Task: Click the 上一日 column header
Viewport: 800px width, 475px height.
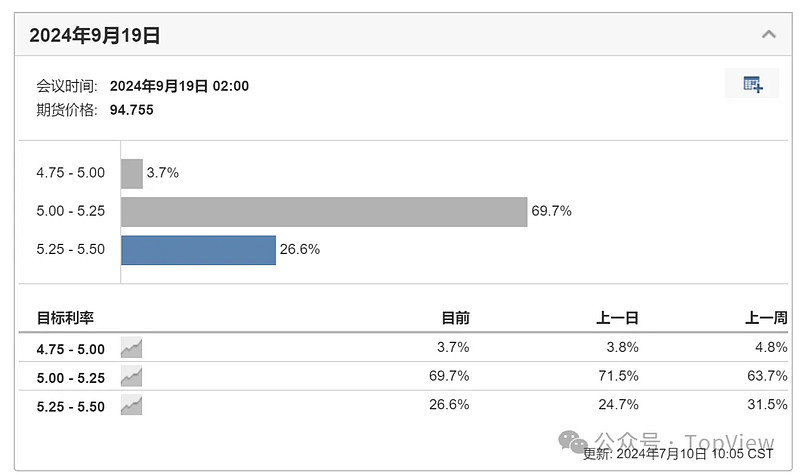Action: [617, 318]
